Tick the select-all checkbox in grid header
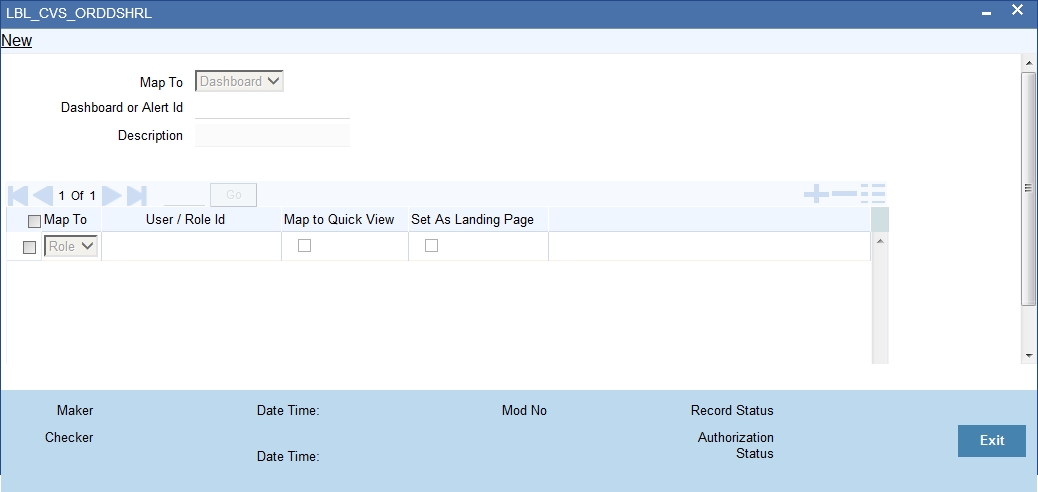 (x=34, y=221)
